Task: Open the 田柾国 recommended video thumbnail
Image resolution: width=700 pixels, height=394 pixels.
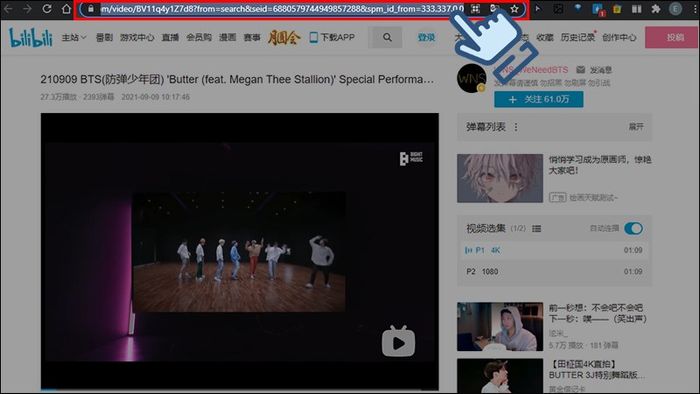Action: pos(500,376)
